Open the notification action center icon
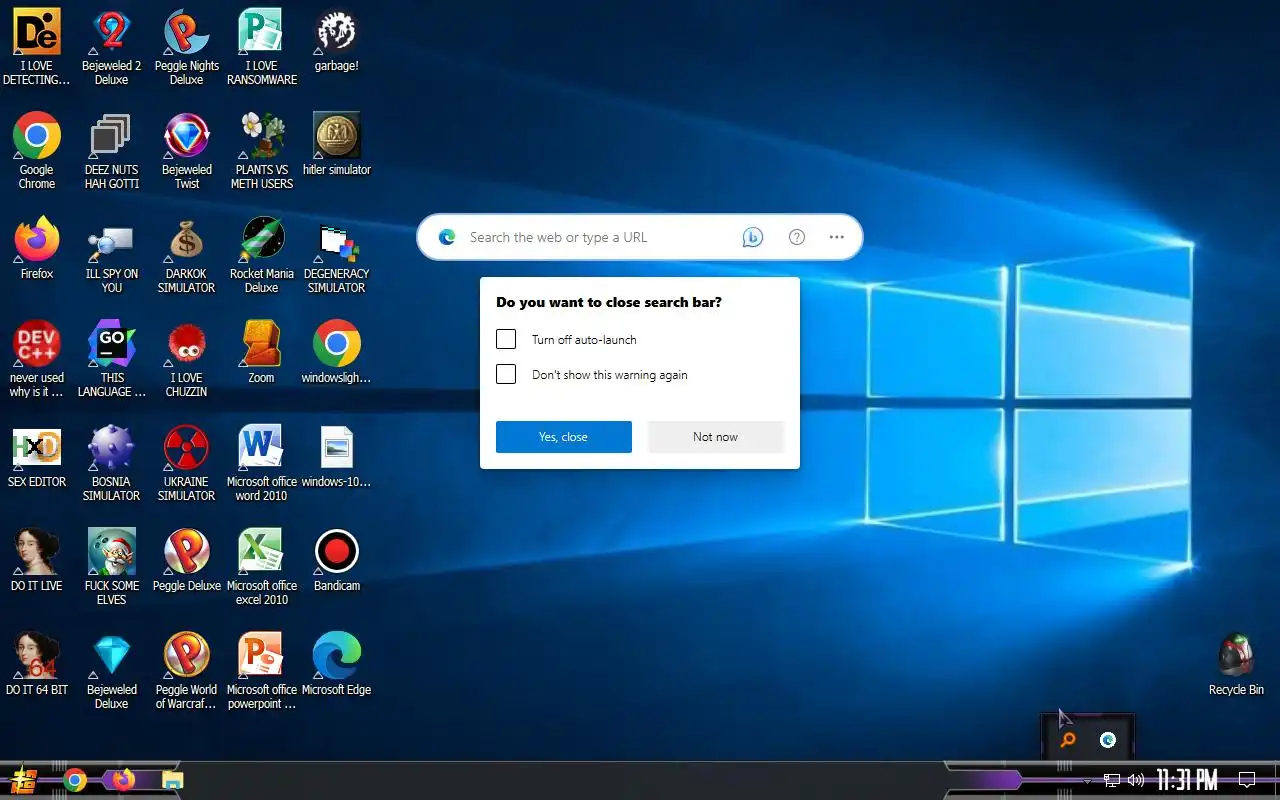This screenshot has height=800, width=1280. (x=1247, y=780)
